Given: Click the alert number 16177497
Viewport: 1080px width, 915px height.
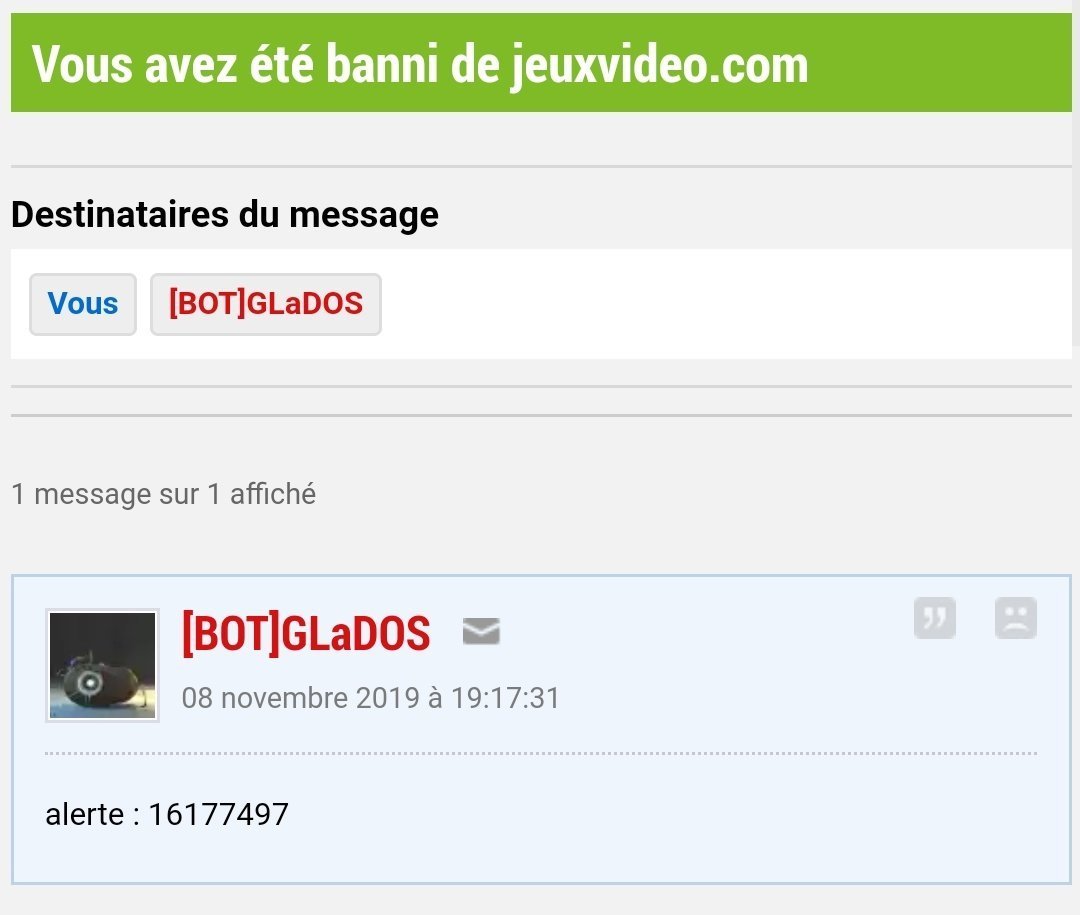Looking at the screenshot, I should pos(218,814).
